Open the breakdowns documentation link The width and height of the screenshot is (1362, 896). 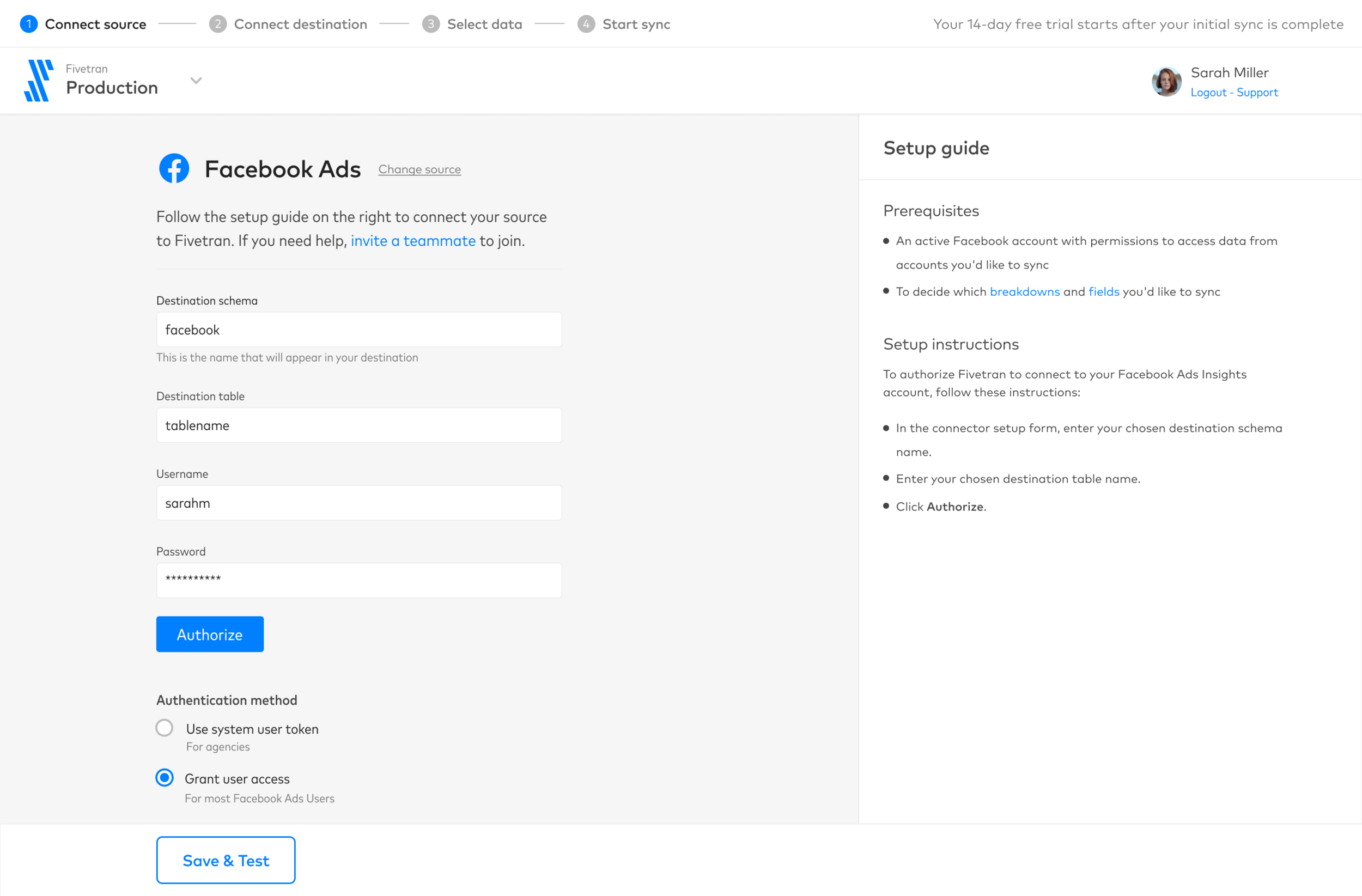coord(1024,291)
